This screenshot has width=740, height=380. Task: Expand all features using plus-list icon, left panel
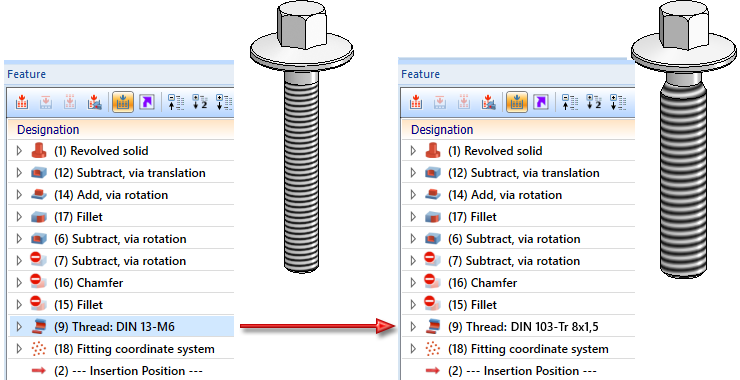[224, 102]
